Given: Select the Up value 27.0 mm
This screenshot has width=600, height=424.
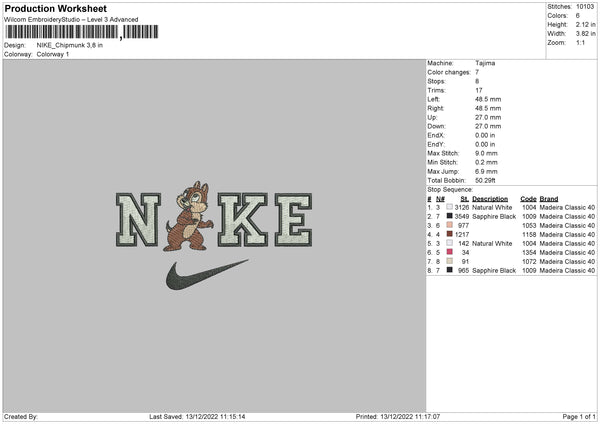Looking at the screenshot, I should coord(488,117).
